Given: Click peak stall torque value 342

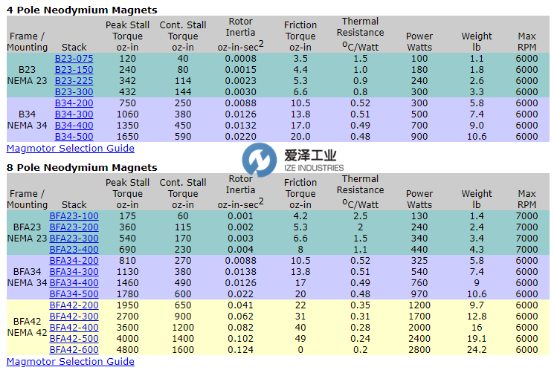Looking at the screenshot, I should coord(128,81).
